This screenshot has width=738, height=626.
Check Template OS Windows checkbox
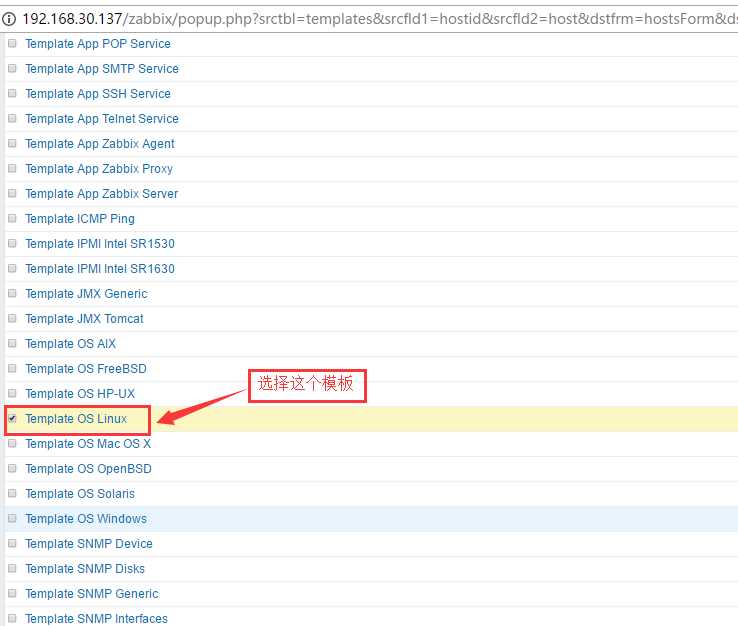coord(12,518)
